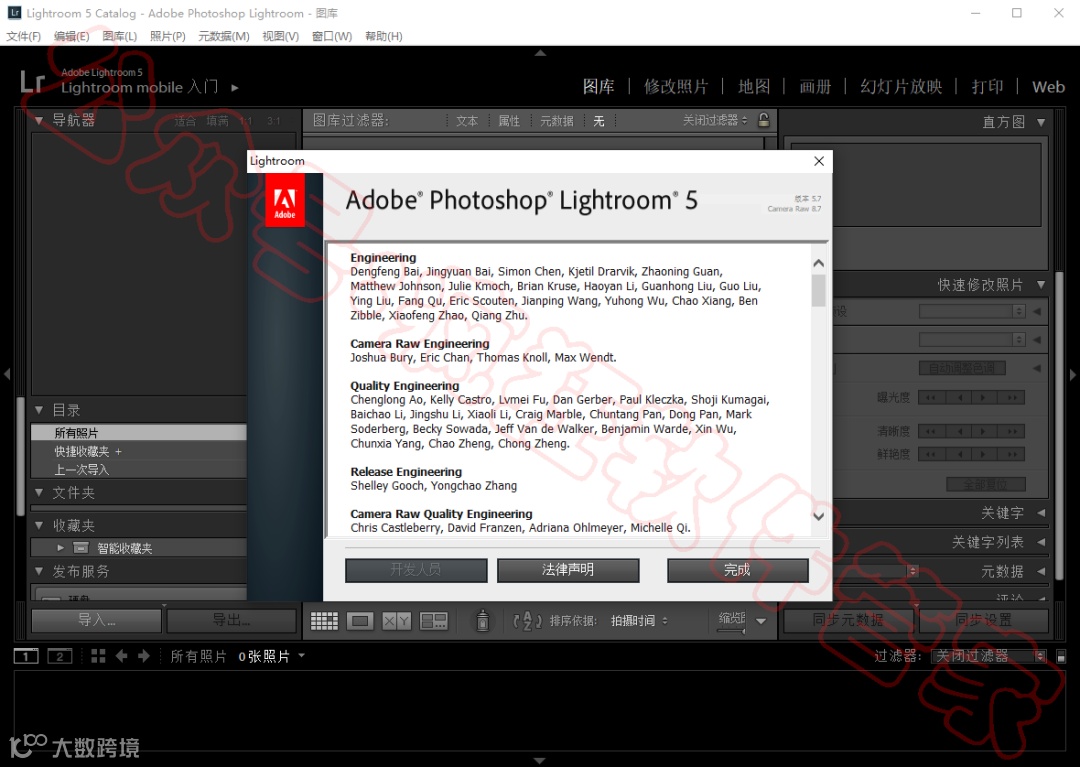Collapse the Folders panel (文件夹)
The width and height of the screenshot is (1080, 767).
39,492
